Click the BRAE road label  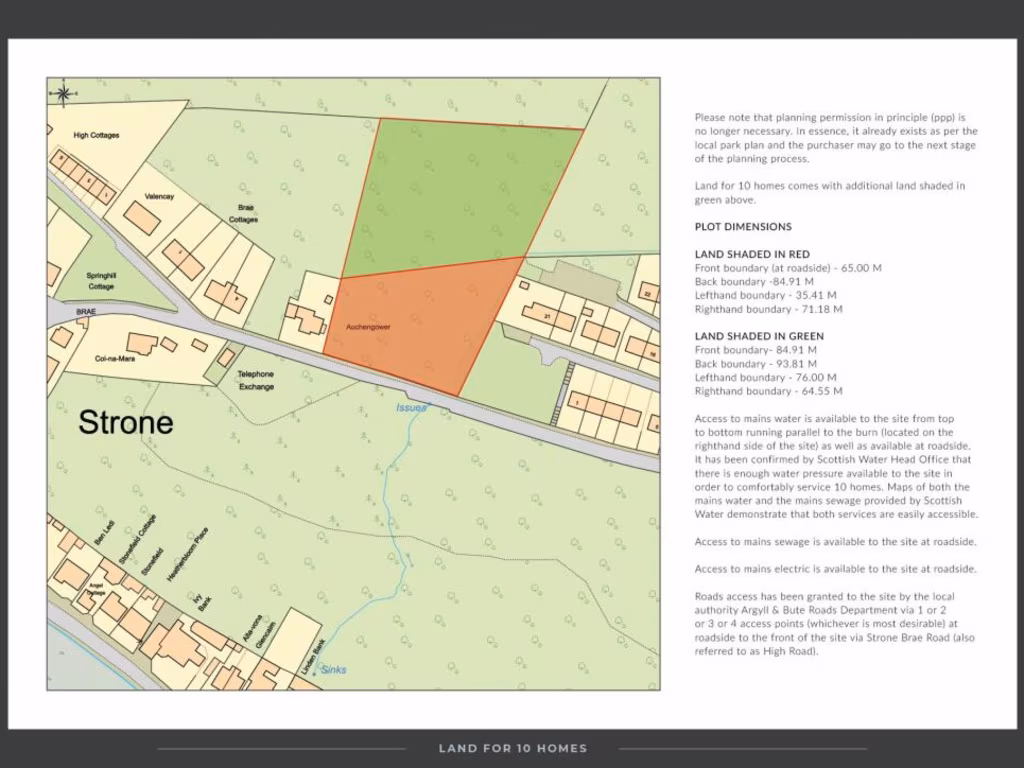click(x=61, y=312)
